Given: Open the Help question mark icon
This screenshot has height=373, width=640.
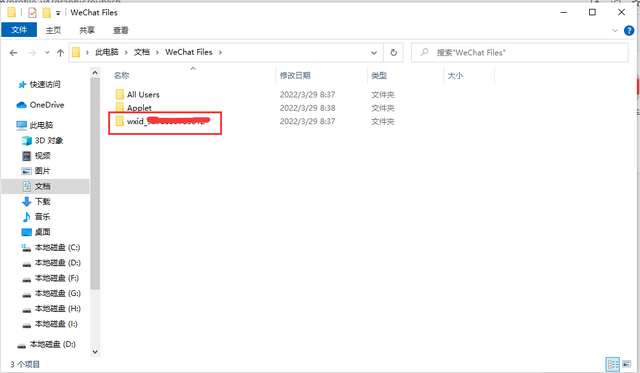Looking at the screenshot, I should click(629, 30).
